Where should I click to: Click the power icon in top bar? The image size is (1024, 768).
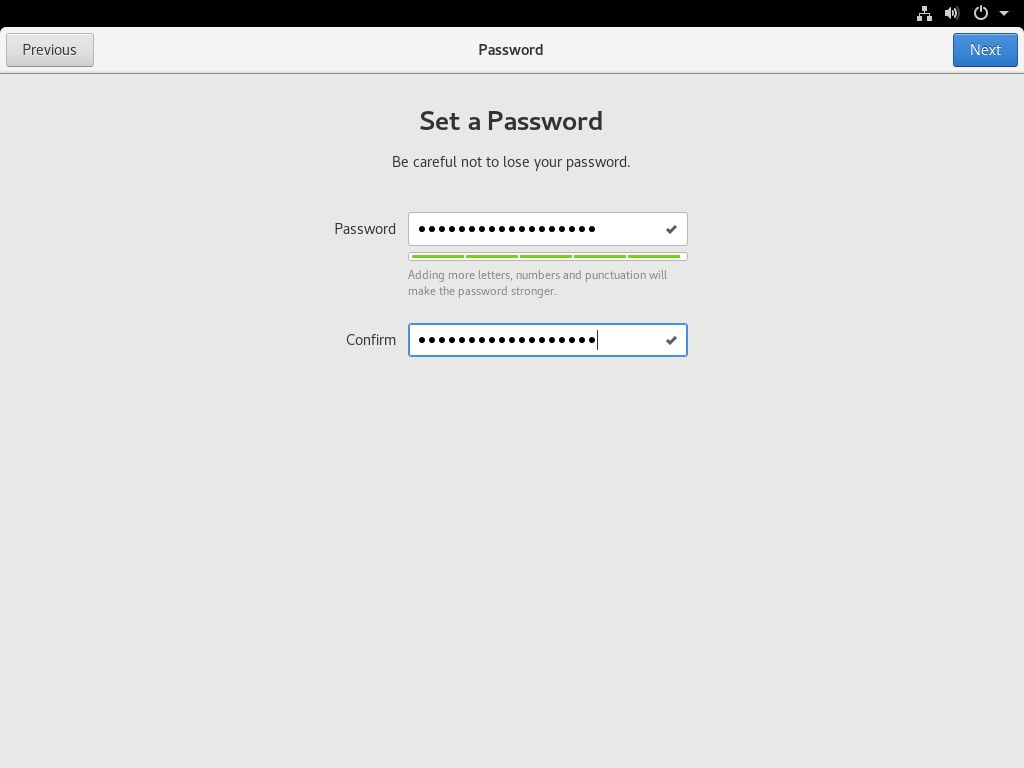click(981, 13)
